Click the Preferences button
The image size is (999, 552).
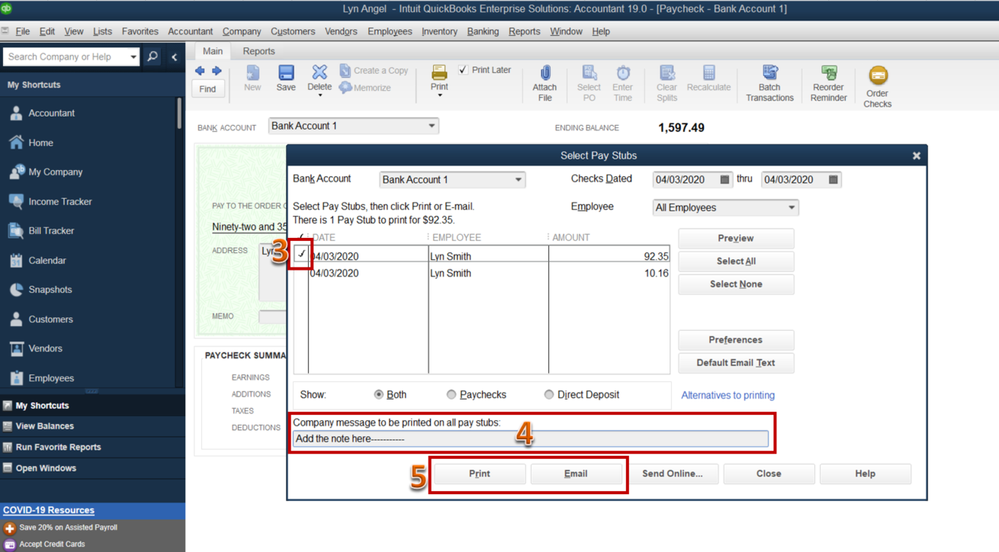[736, 340]
